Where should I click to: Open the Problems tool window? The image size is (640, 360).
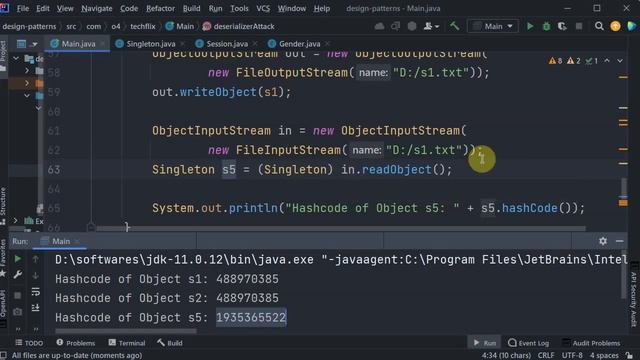[x=76, y=343]
